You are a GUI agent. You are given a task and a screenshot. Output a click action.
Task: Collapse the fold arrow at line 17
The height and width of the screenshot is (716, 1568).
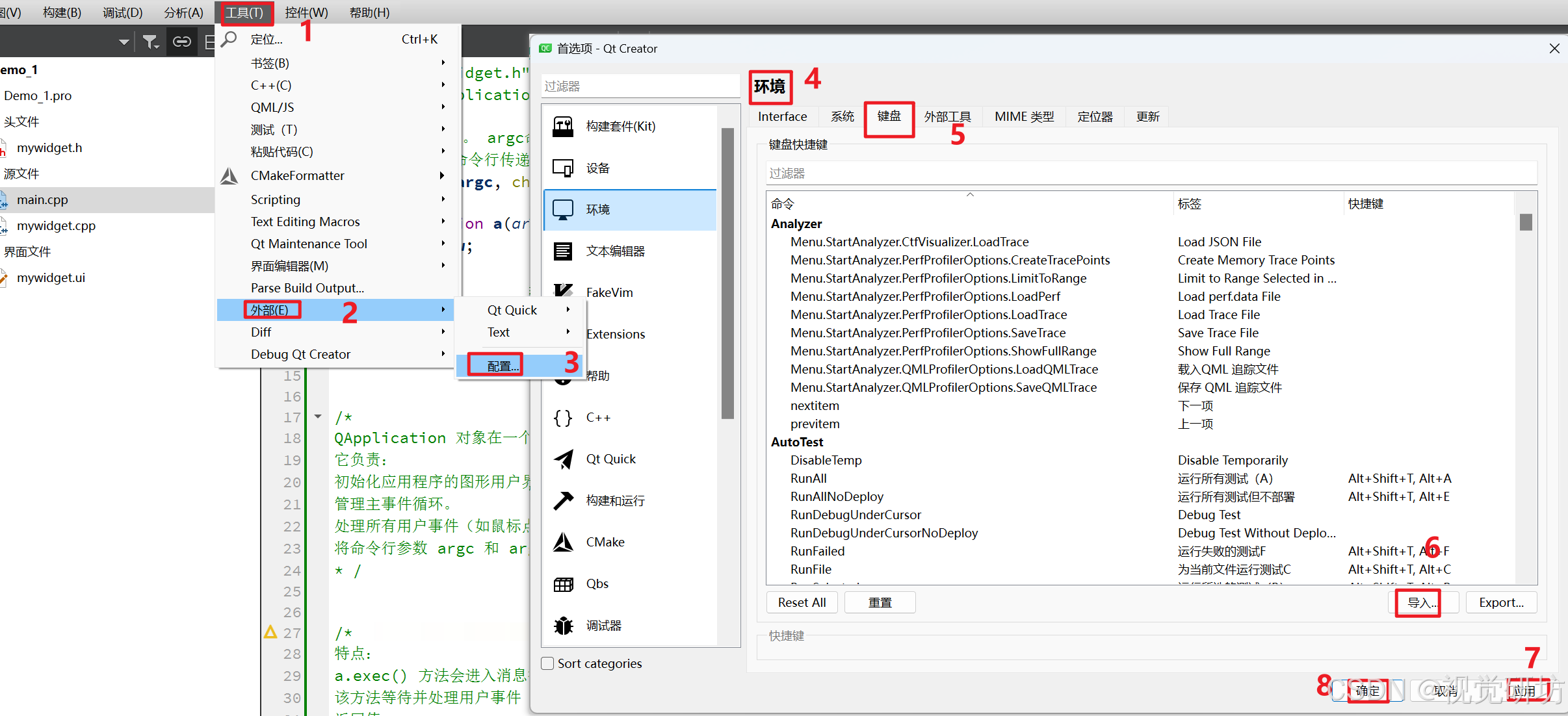(x=318, y=416)
